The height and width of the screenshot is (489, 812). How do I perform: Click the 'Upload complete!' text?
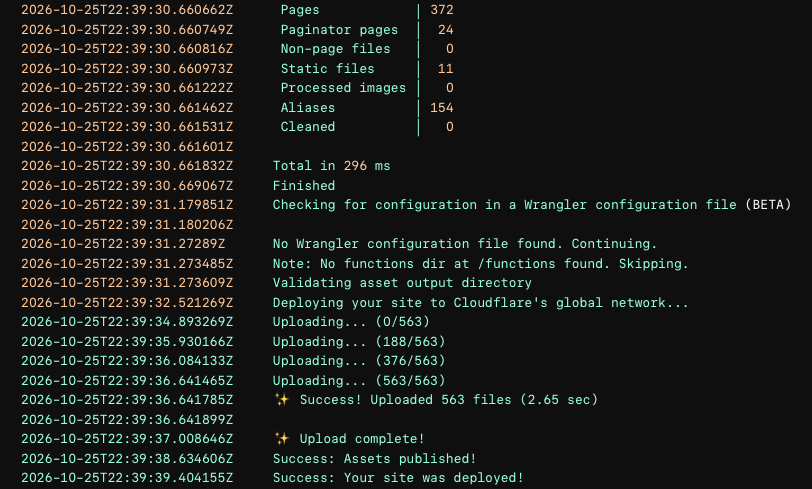tap(362, 439)
